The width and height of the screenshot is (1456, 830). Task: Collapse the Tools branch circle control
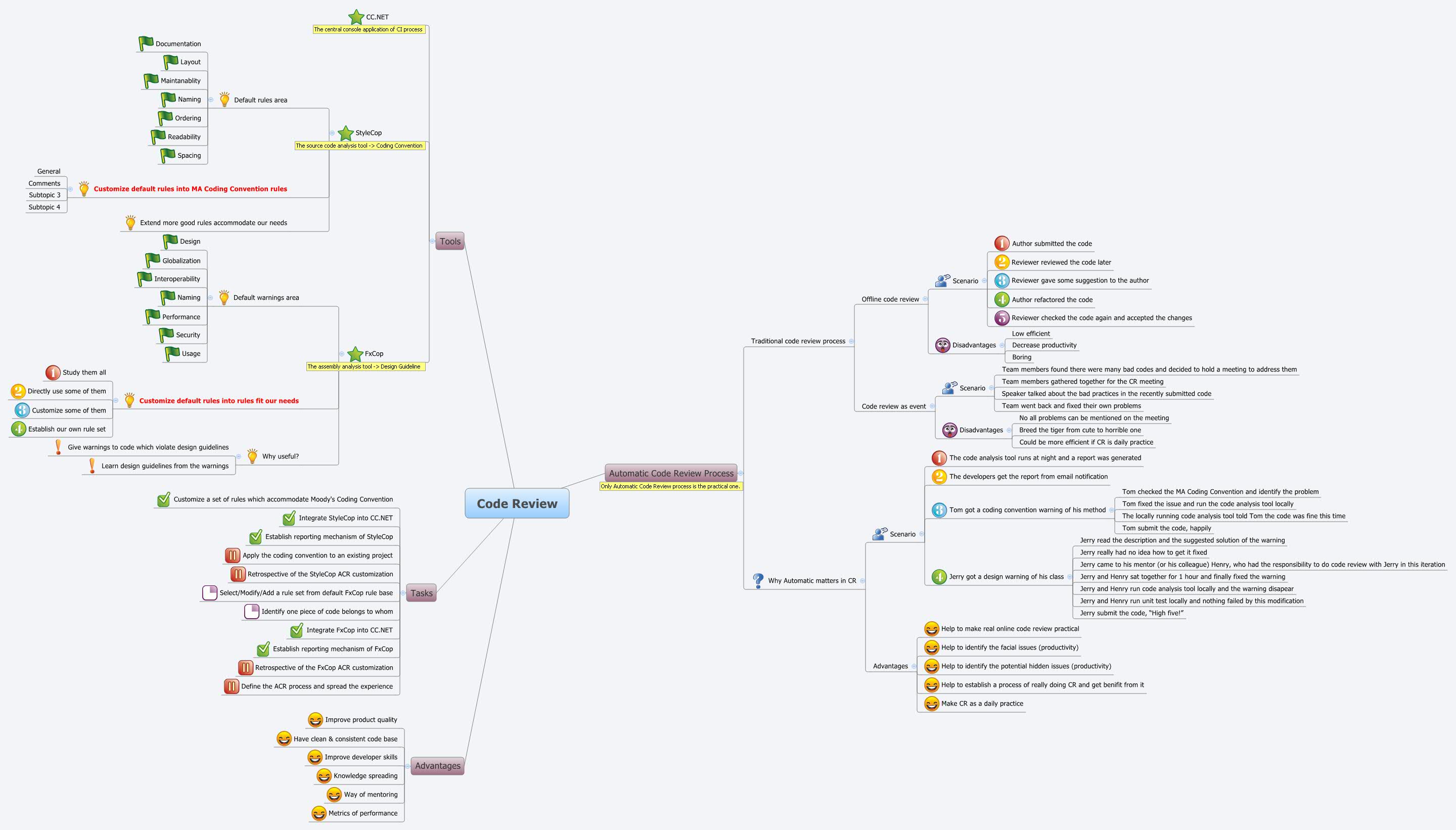click(x=432, y=241)
